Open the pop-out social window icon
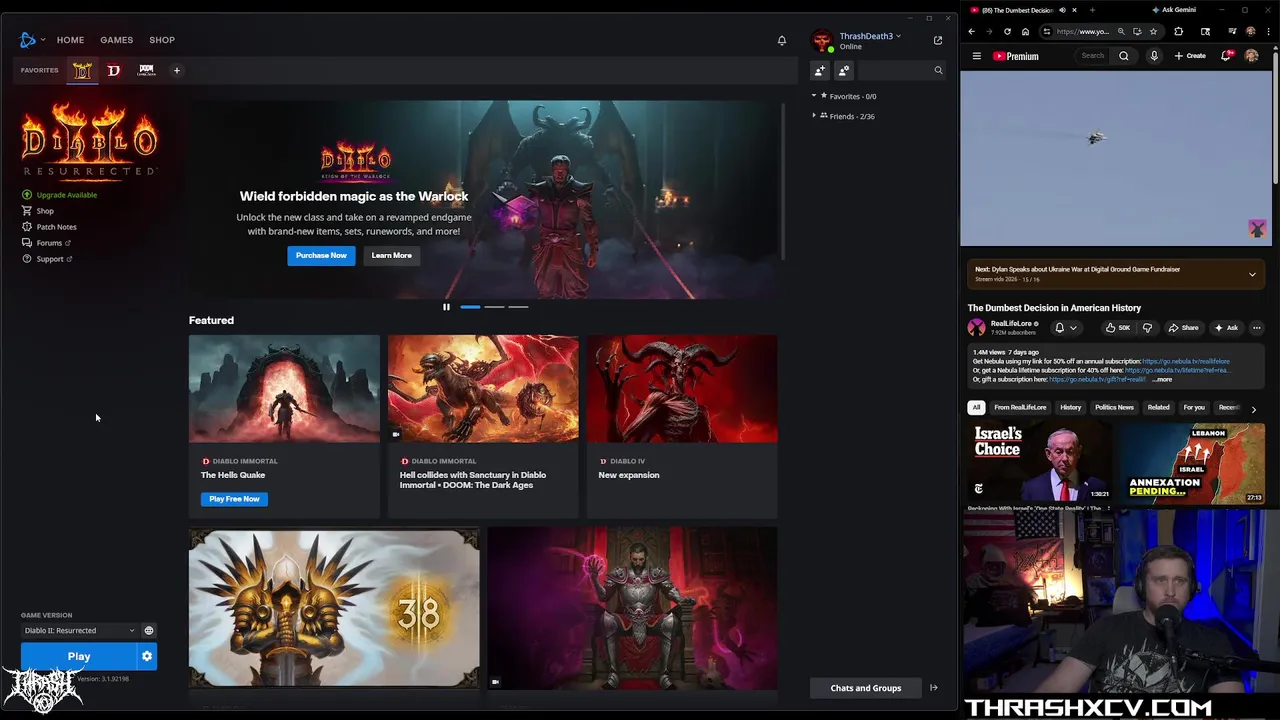This screenshot has height=720, width=1280. pyautogui.click(x=938, y=40)
